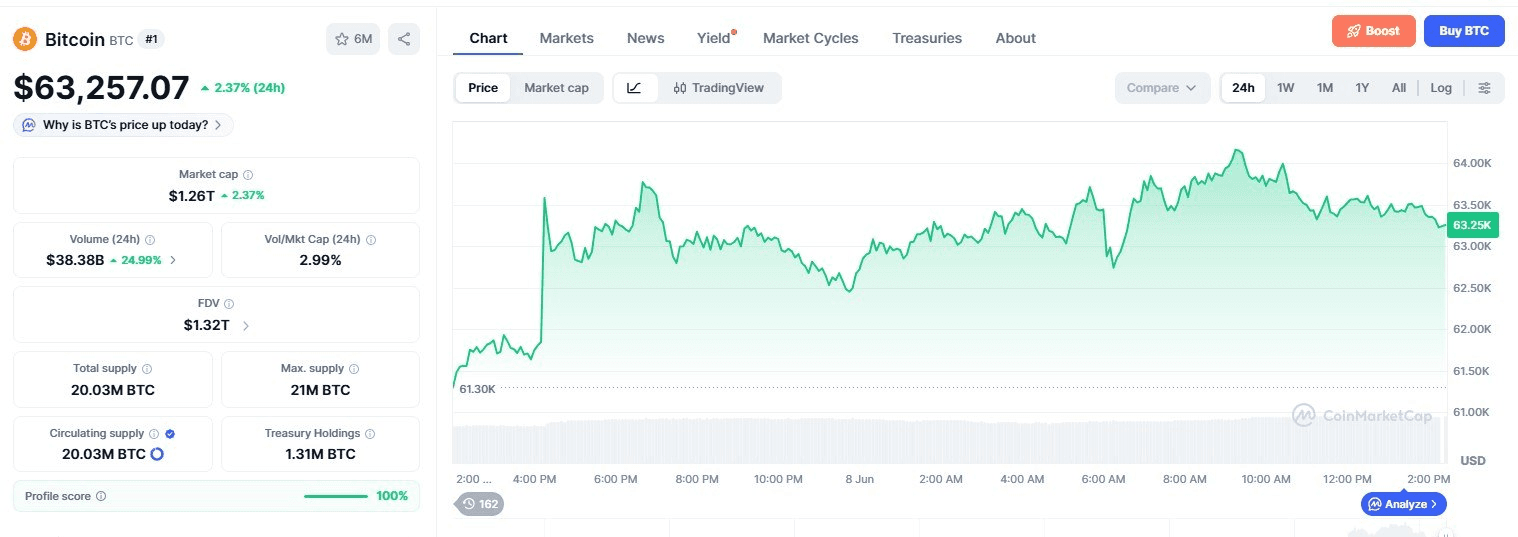This screenshot has width=1518, height=537.
Task: Click the Buy BTC button
Action: click(x=1464, y=31)
